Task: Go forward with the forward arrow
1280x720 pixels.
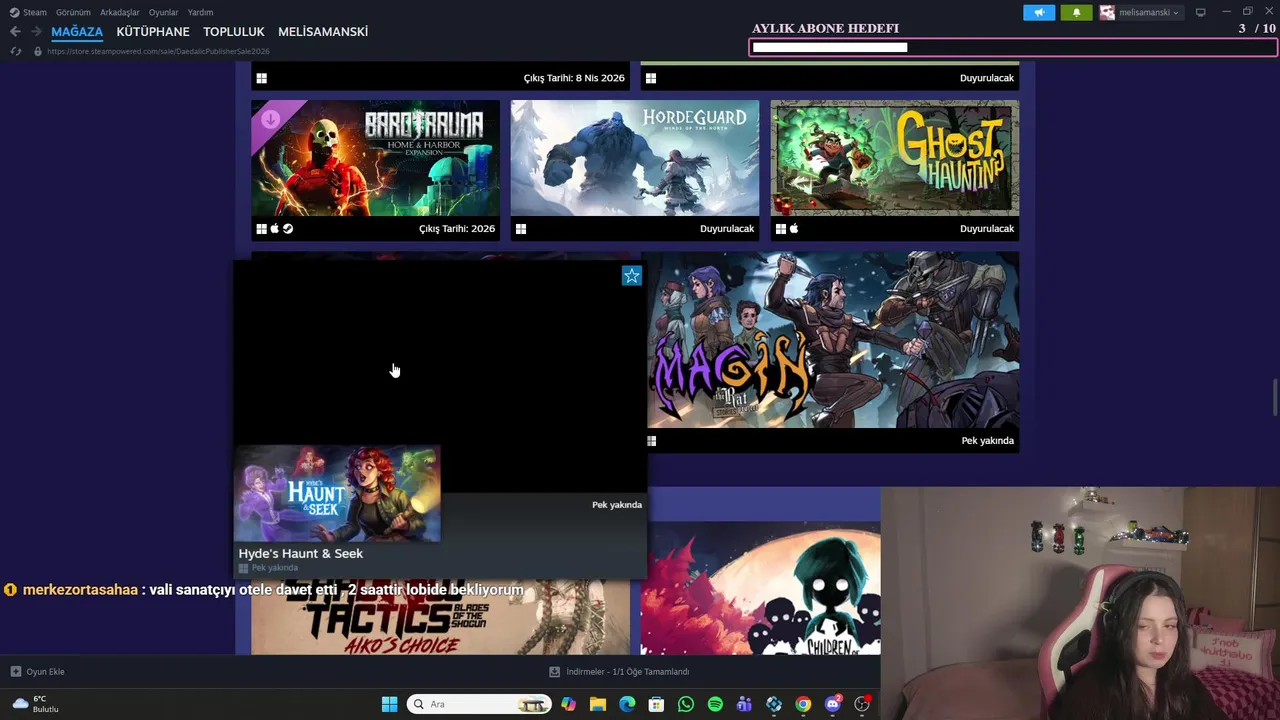Action: coord(36,32)
